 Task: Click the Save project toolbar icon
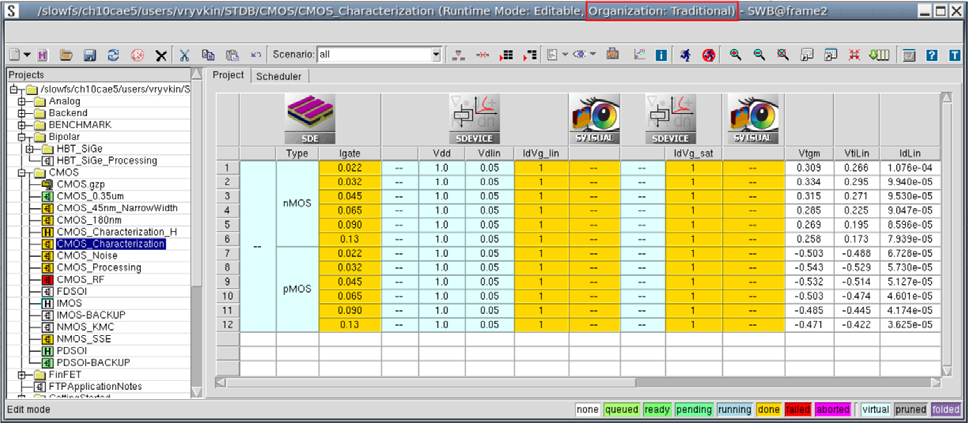coord(89,54)
